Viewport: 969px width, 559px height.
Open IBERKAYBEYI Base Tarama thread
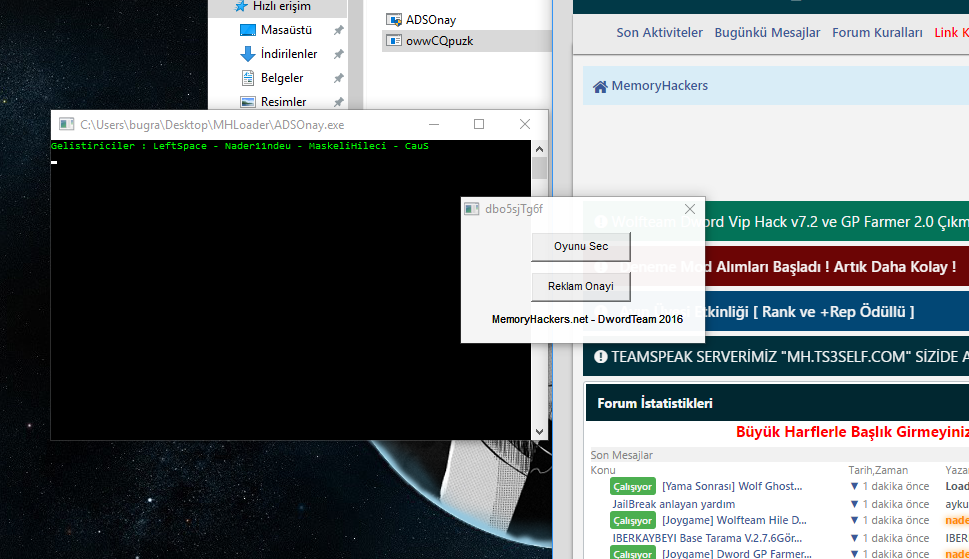tap(707, 538)
